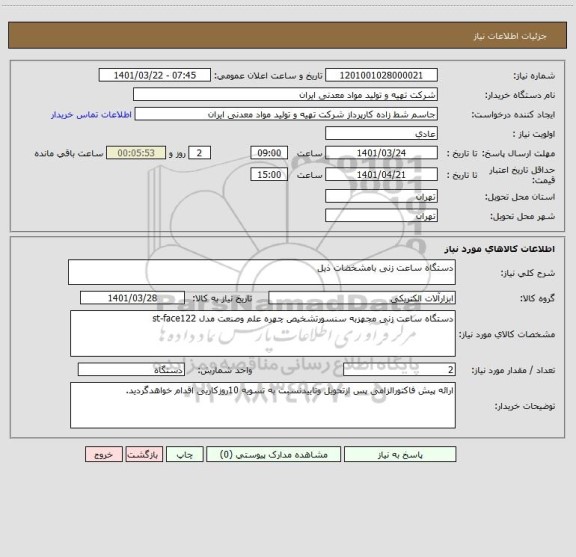Click delivery city field تهران
This screenshot has width=576, height=557.
tap(381, 216)
